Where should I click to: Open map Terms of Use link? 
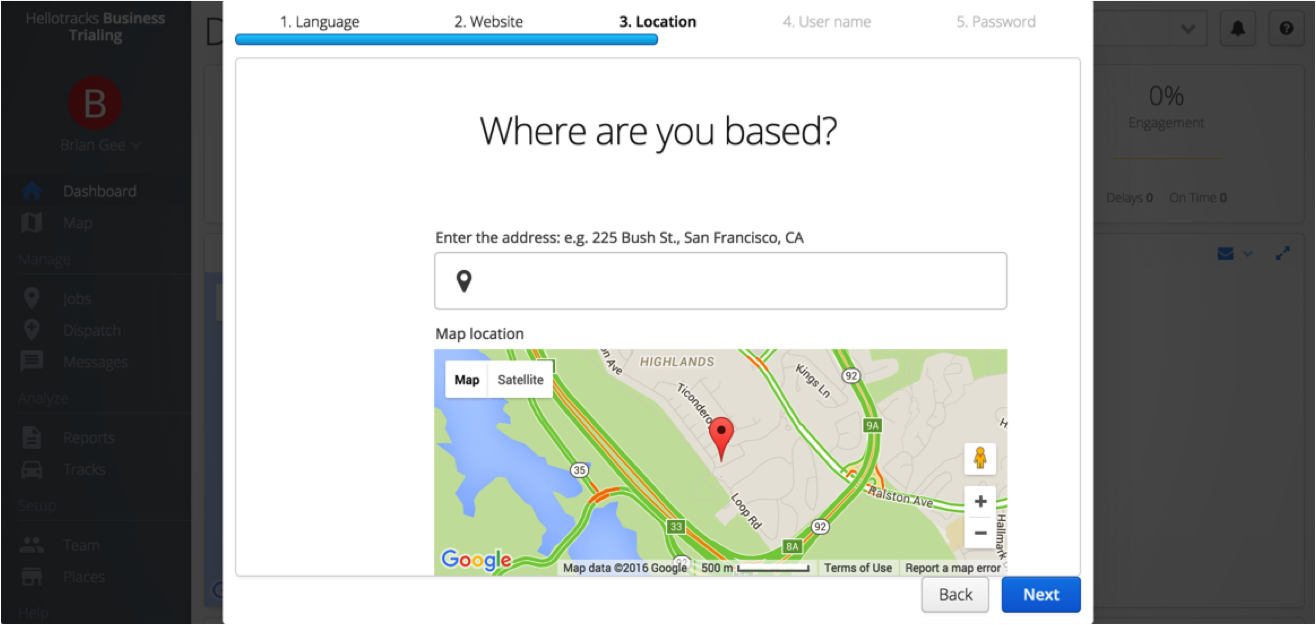click(858, 568)
